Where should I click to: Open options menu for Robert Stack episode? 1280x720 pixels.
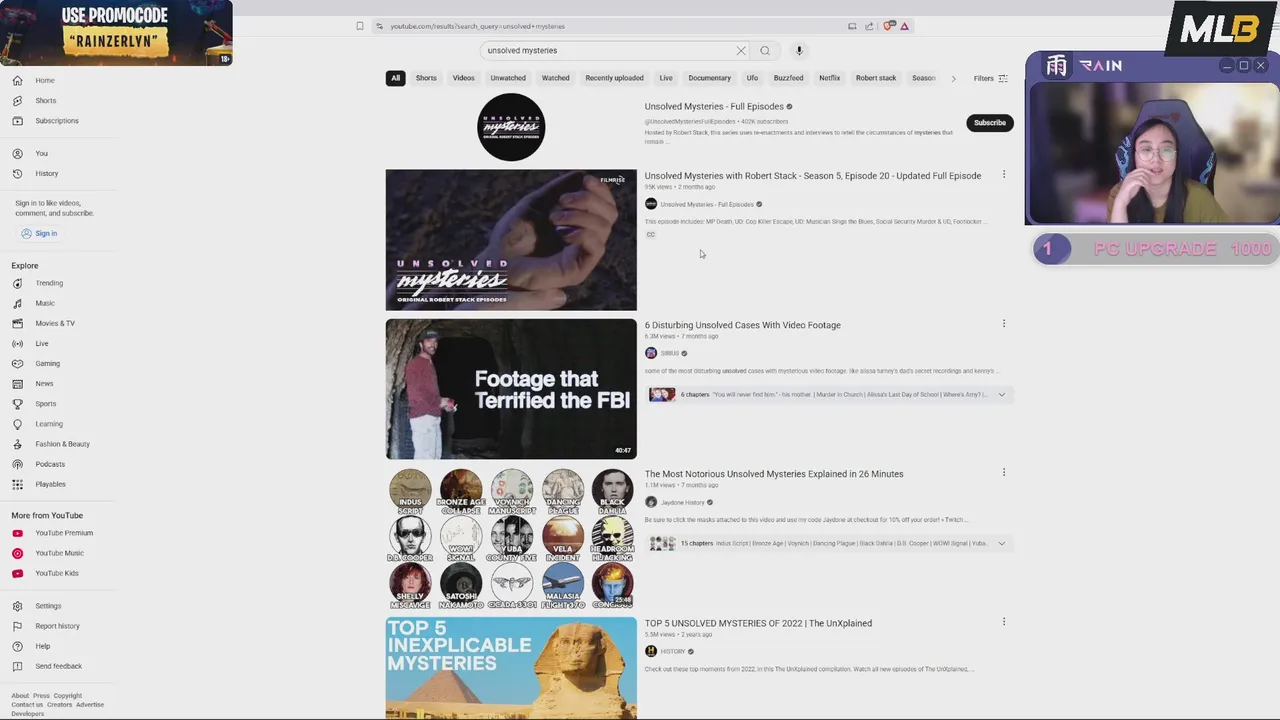point(1003,175)
